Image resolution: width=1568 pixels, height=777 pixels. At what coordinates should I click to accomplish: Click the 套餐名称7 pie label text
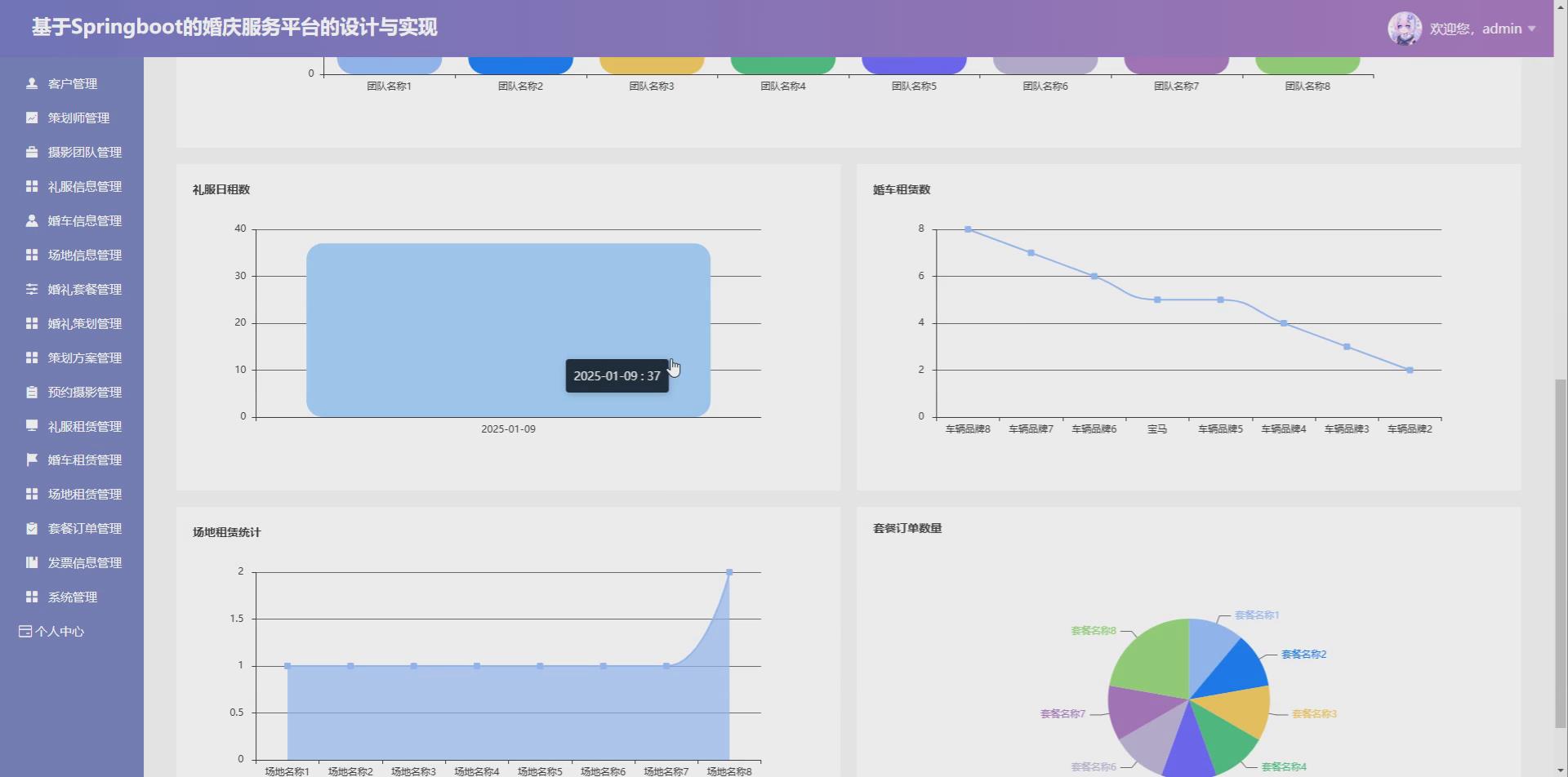tap(1063, 713)
